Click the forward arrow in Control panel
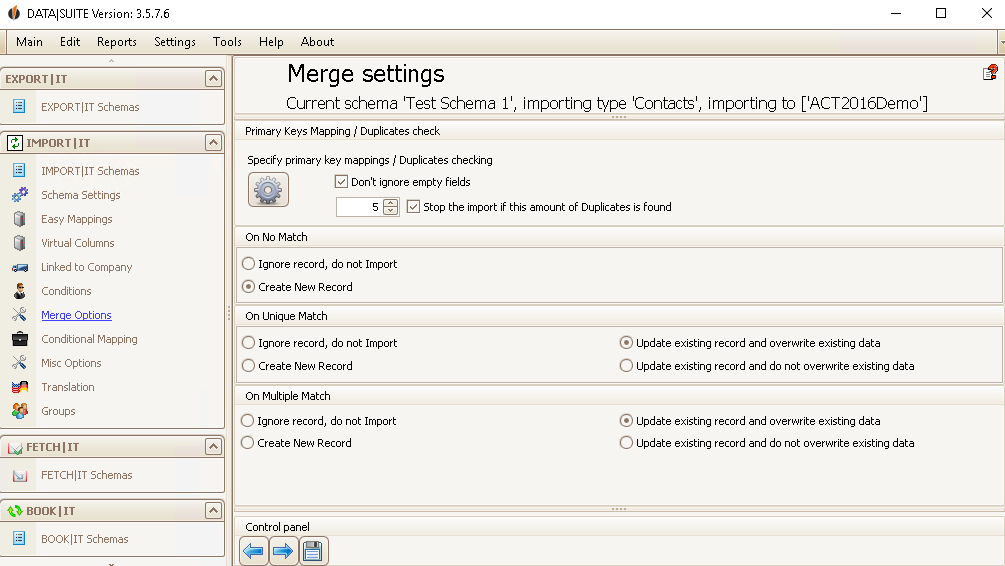Image resolution: width=1005 pixels, height=566 pixels. click(x=283, y=551)
